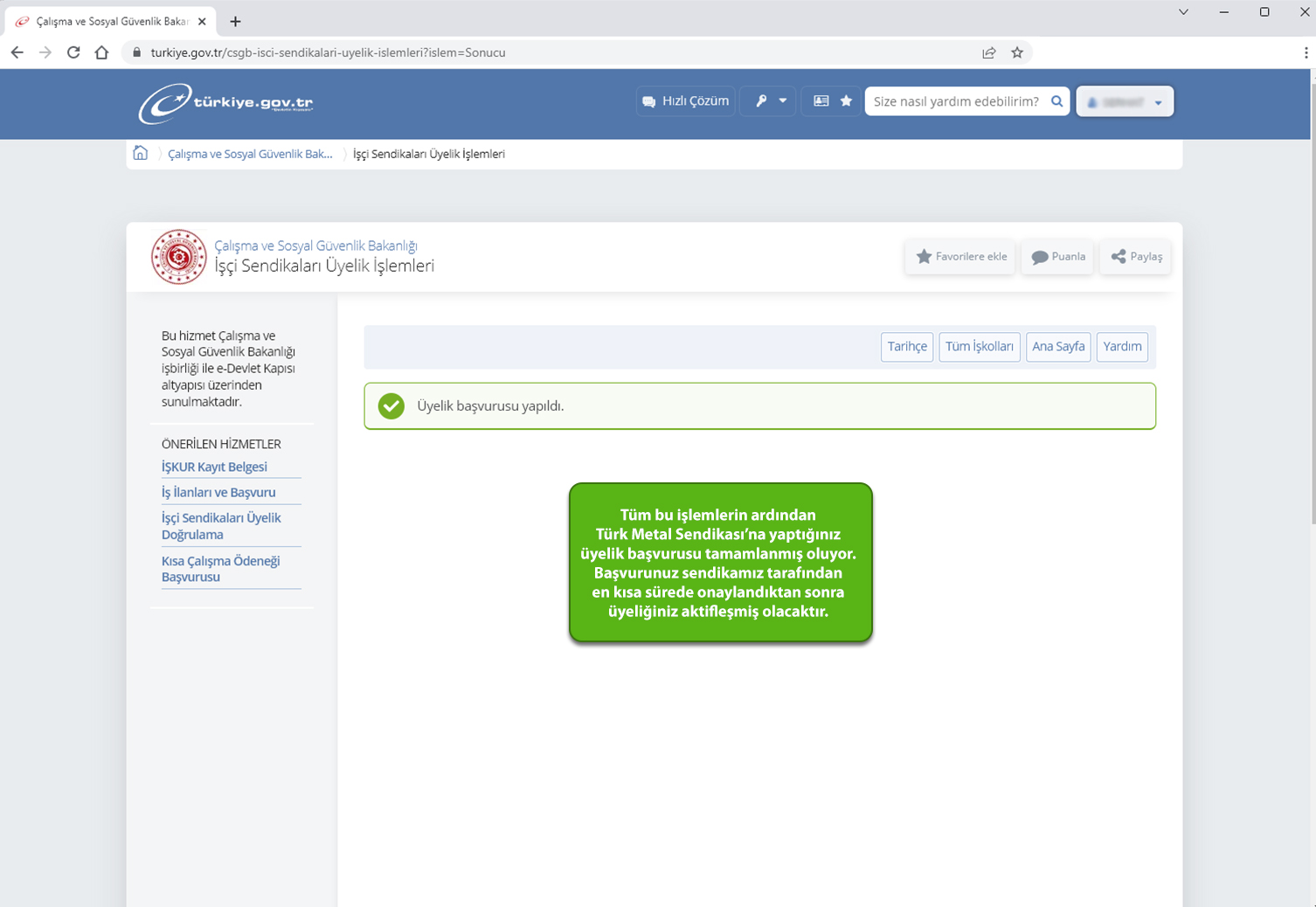Share the service with Paylaş
Screen dimensions: 1316x907
(x=1136, y=257)
